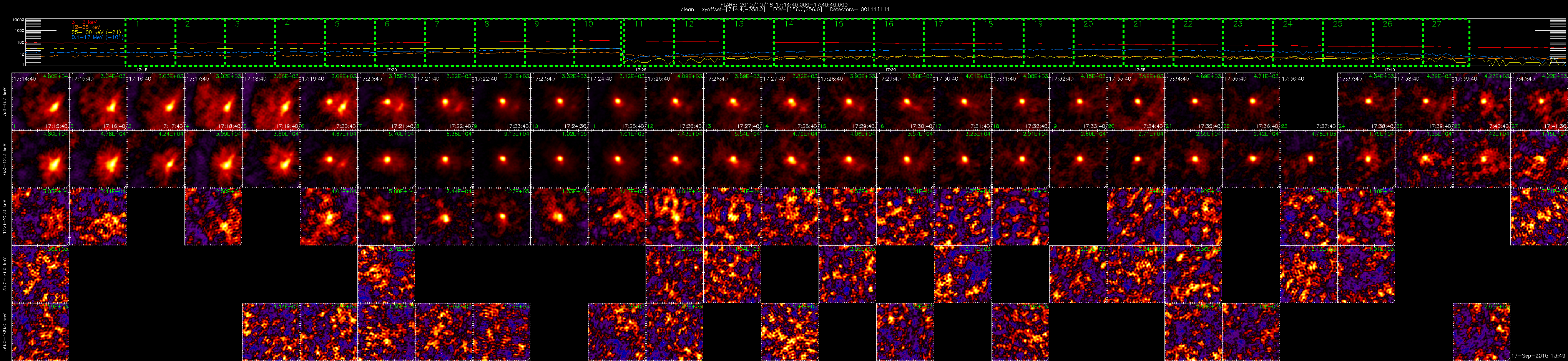
Task: Open 6.0-12.0 keV image for interval 7
Action: 386,159
